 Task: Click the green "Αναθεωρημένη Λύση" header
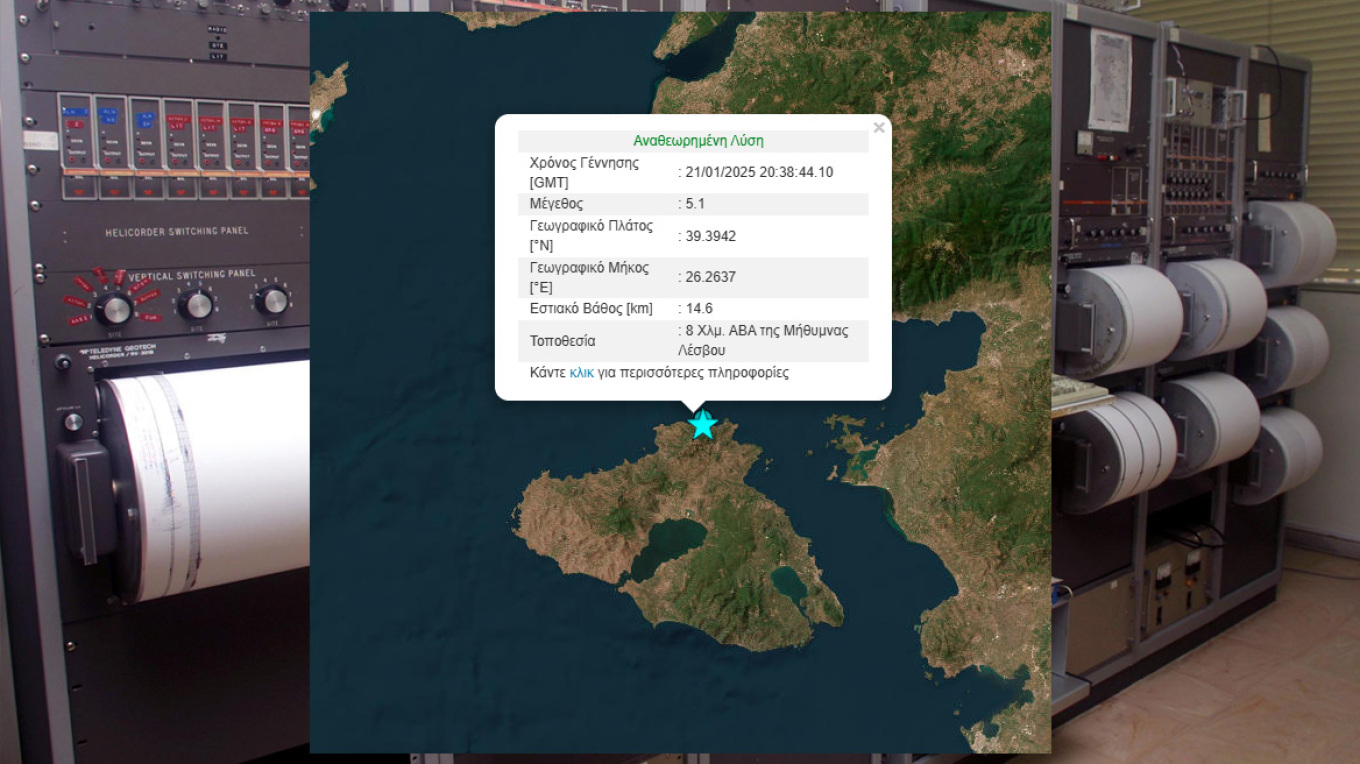[x=698, y=141]
